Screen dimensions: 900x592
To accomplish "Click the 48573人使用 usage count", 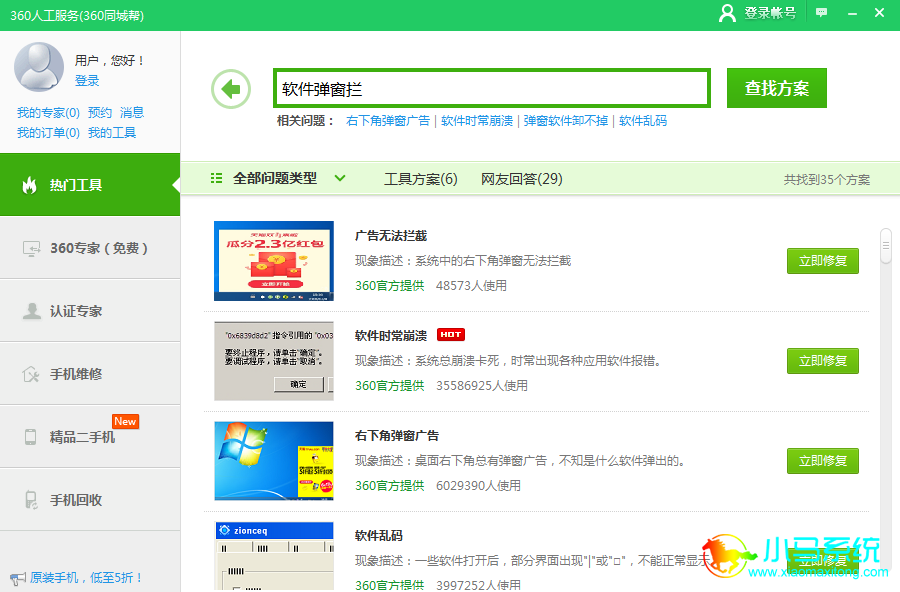I will point(471,285).
